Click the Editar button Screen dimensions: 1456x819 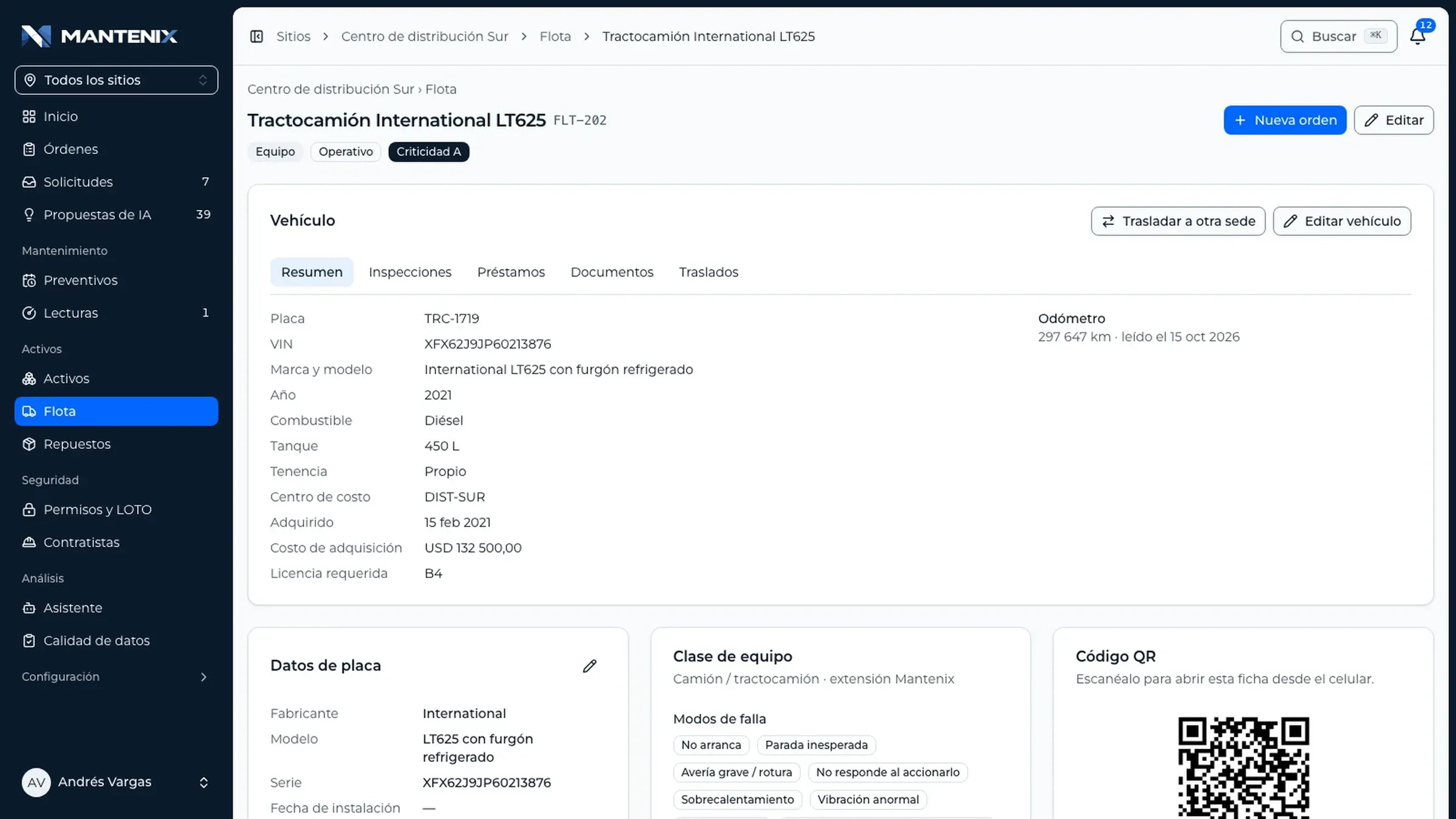coord(1394,120)
